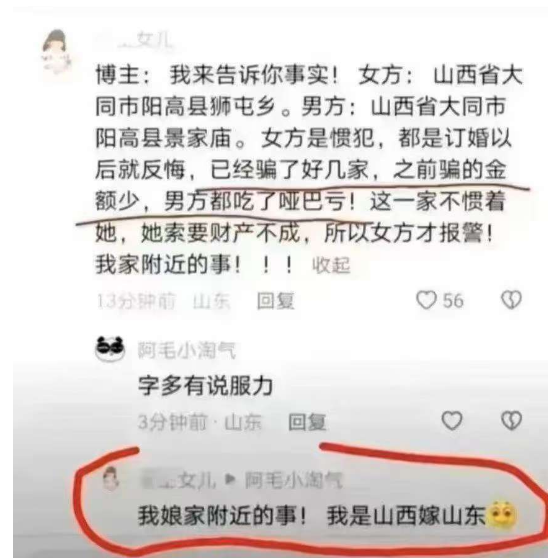Open the blurred 女儿 username above 博主 comment
Image resolution: width=548 pixels, height=558 pixels.
click(x=137, y=40)
